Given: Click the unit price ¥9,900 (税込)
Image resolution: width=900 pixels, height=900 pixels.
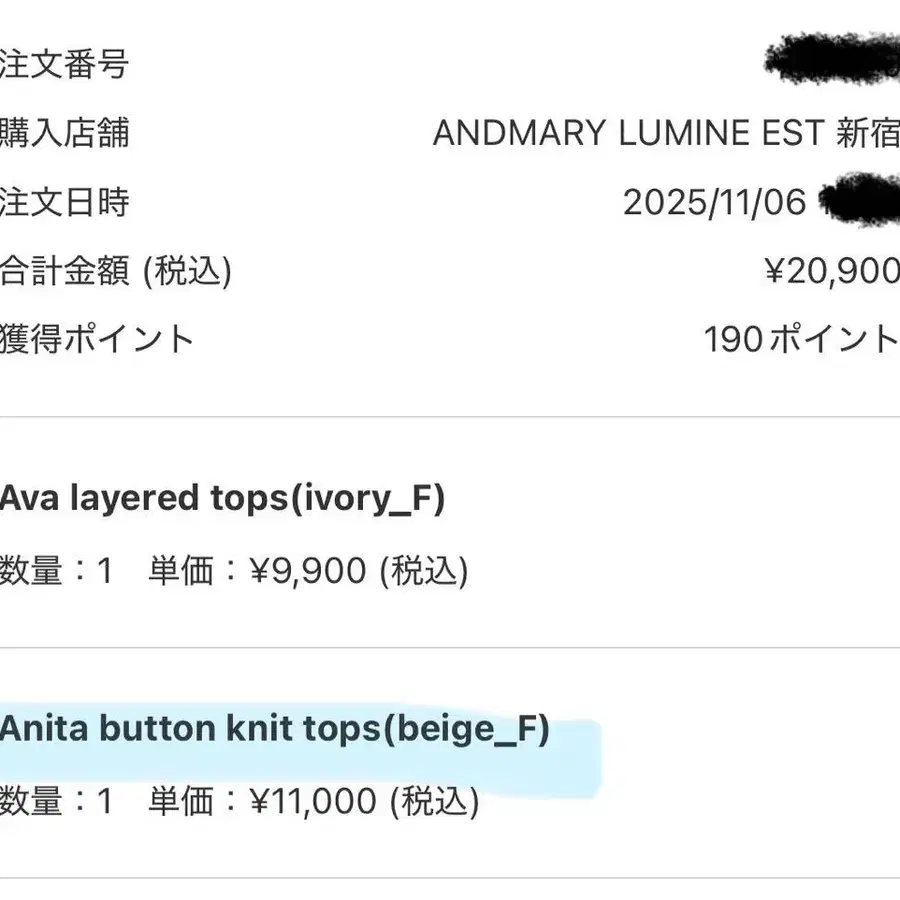Looking at the screenshot, I should tap(308, 570).
